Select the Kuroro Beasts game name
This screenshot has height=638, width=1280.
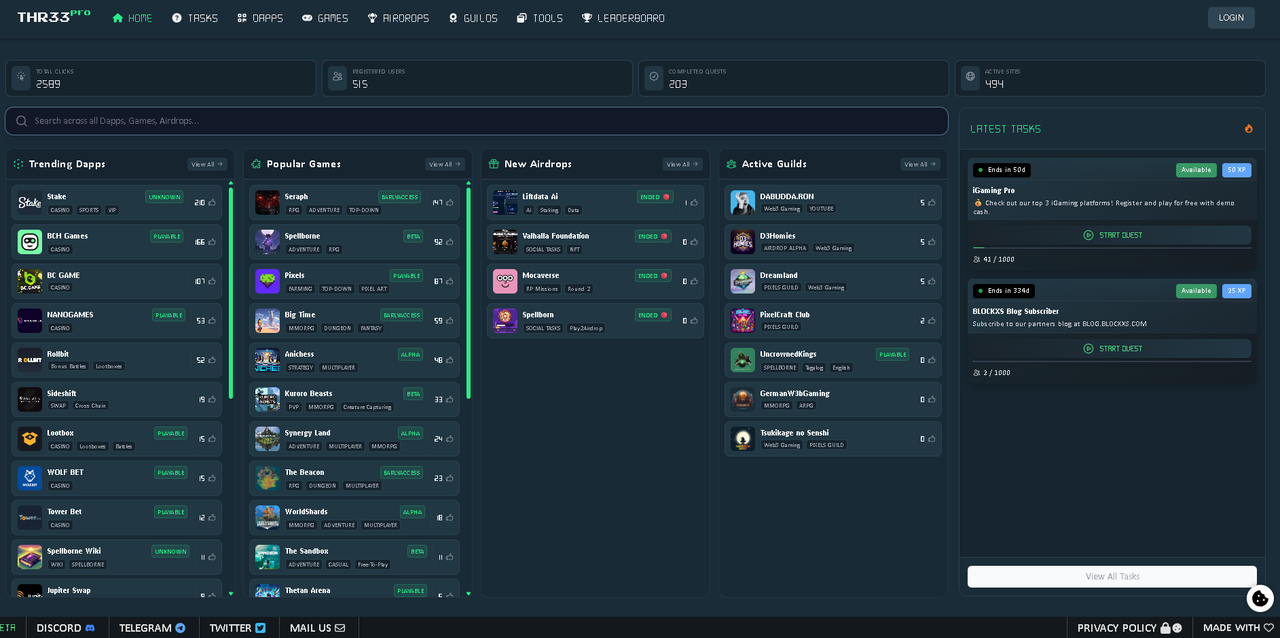pos(308,393)
